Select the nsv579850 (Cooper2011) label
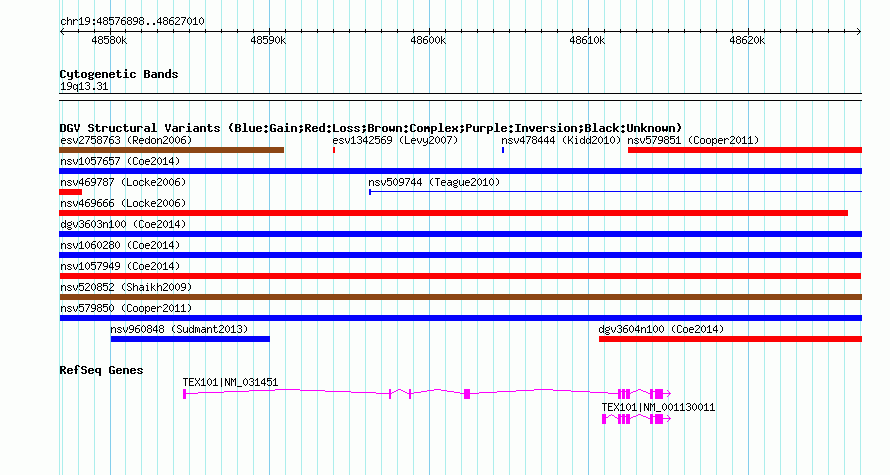 [x=126, y=308]
